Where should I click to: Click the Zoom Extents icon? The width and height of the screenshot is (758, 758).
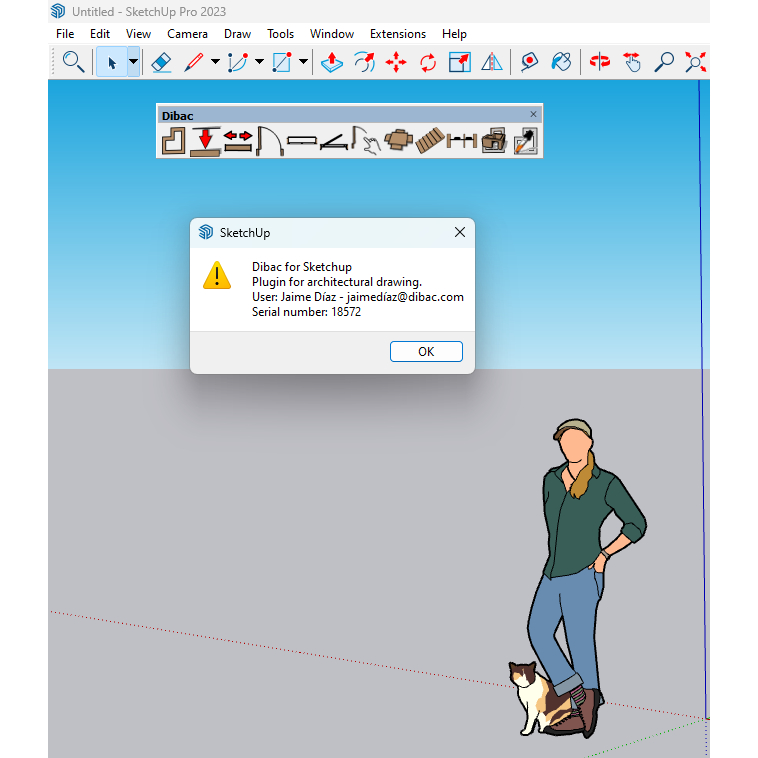point(695,62)
